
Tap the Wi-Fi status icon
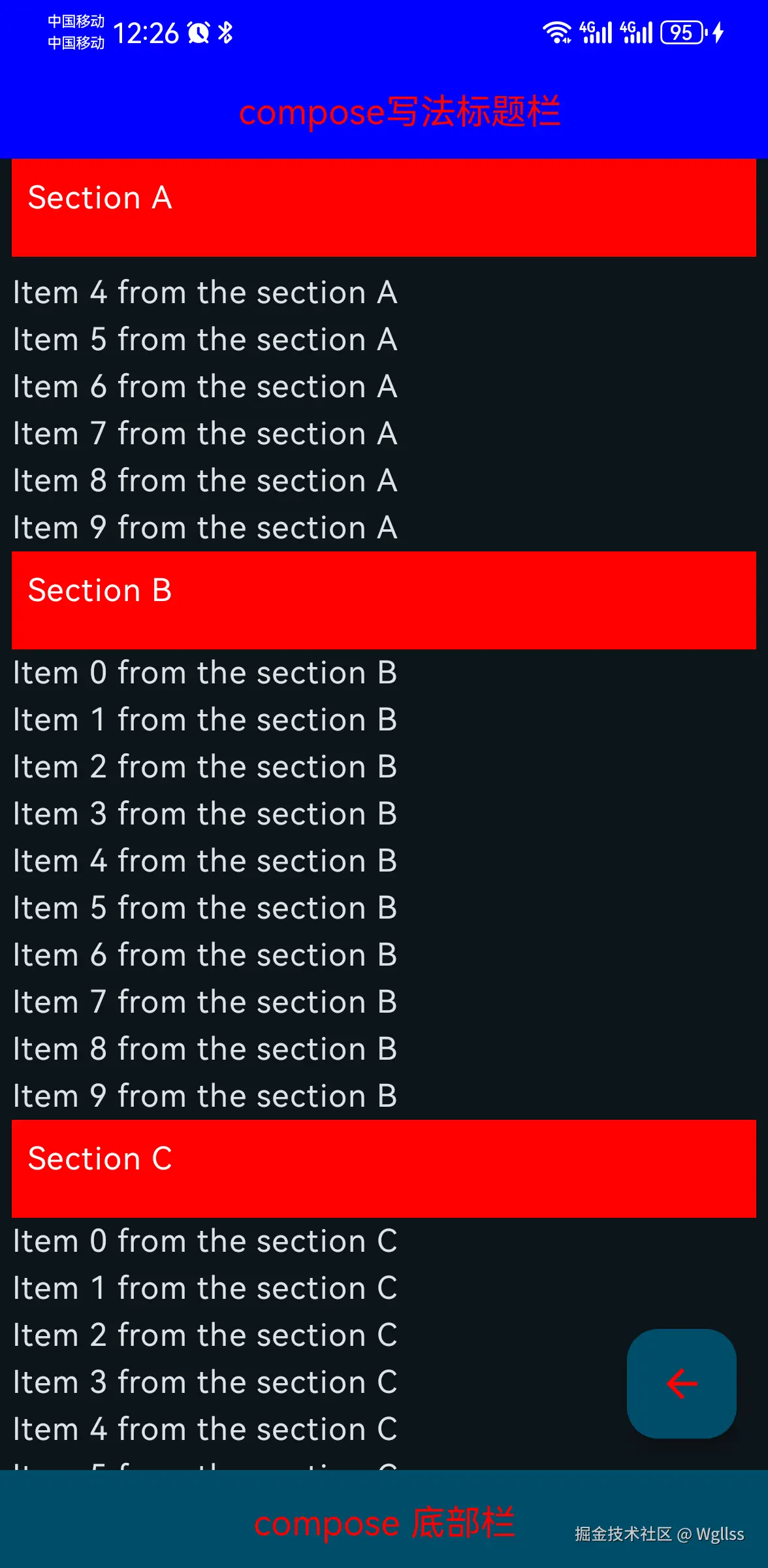pos(556,32)
